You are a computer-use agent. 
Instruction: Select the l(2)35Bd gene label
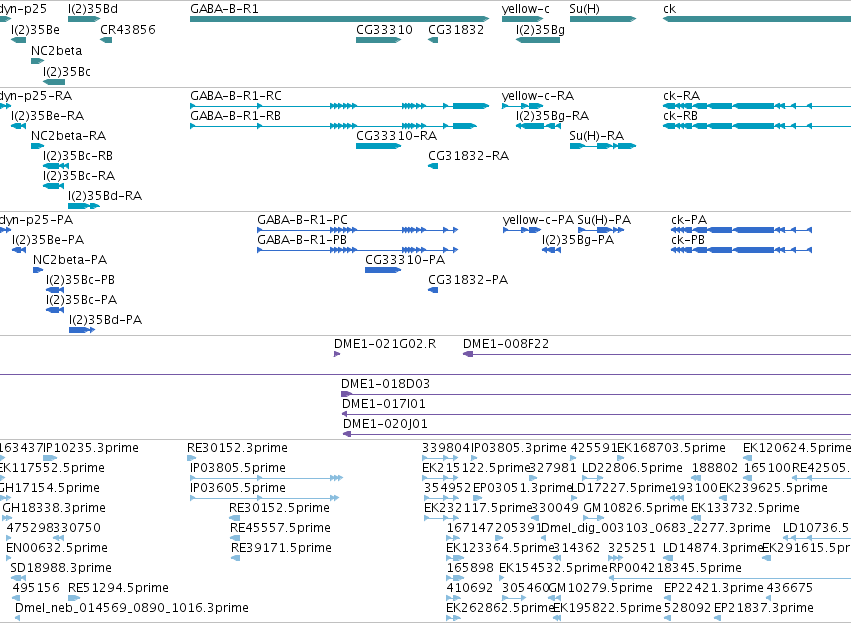[93, 9]
